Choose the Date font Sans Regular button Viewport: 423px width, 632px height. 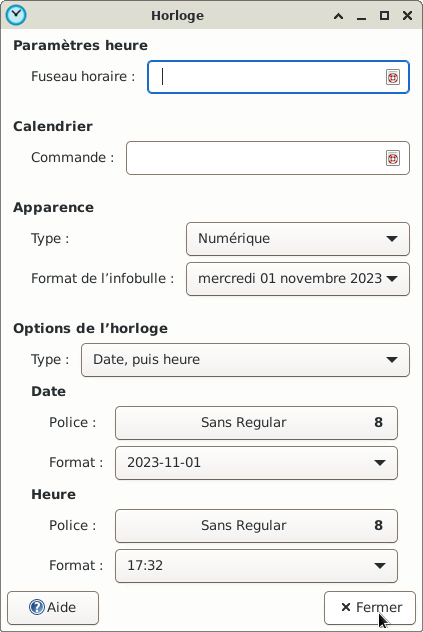point(256,423)
